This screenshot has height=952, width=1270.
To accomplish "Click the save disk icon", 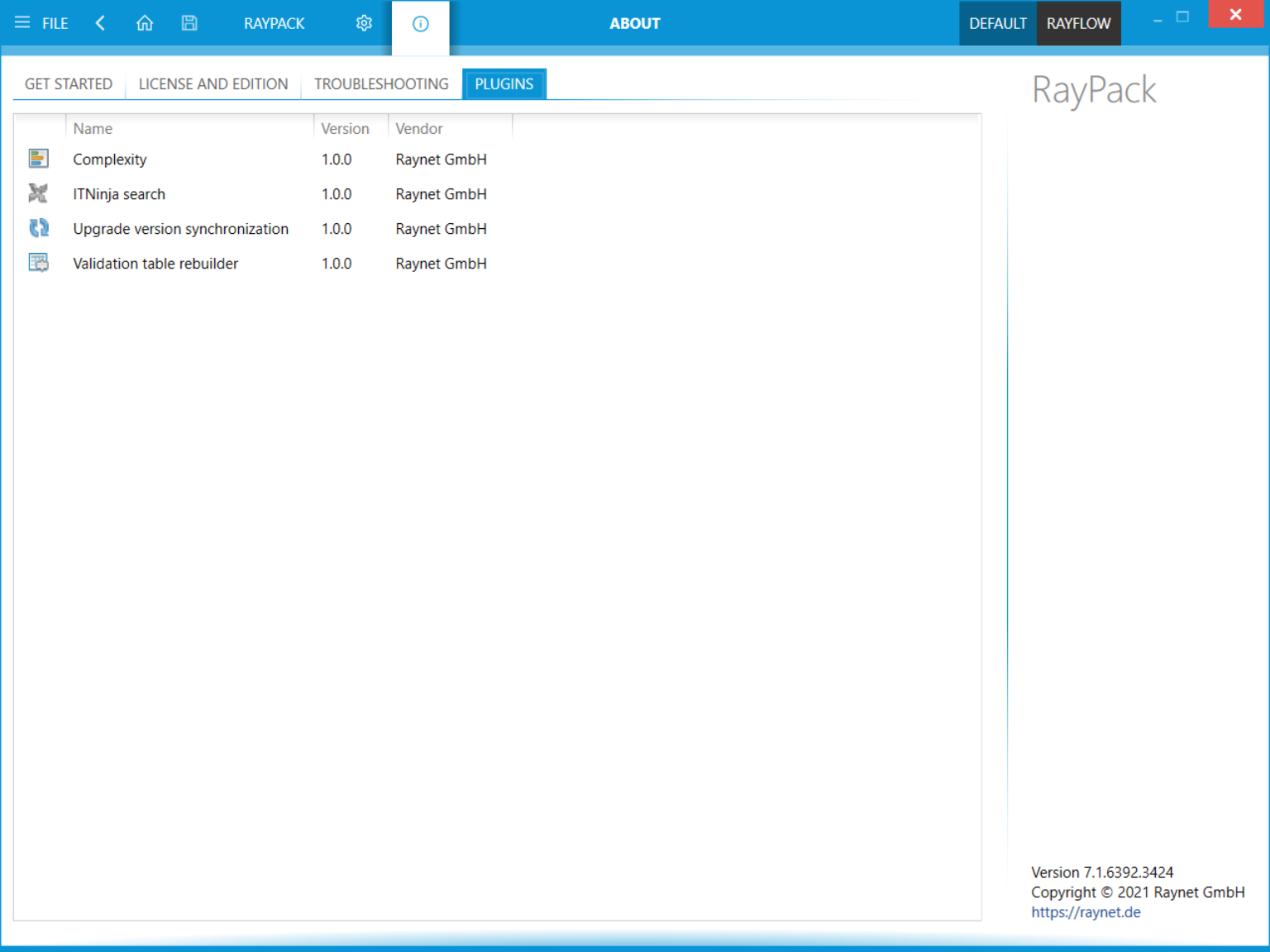I will (189, 23).
